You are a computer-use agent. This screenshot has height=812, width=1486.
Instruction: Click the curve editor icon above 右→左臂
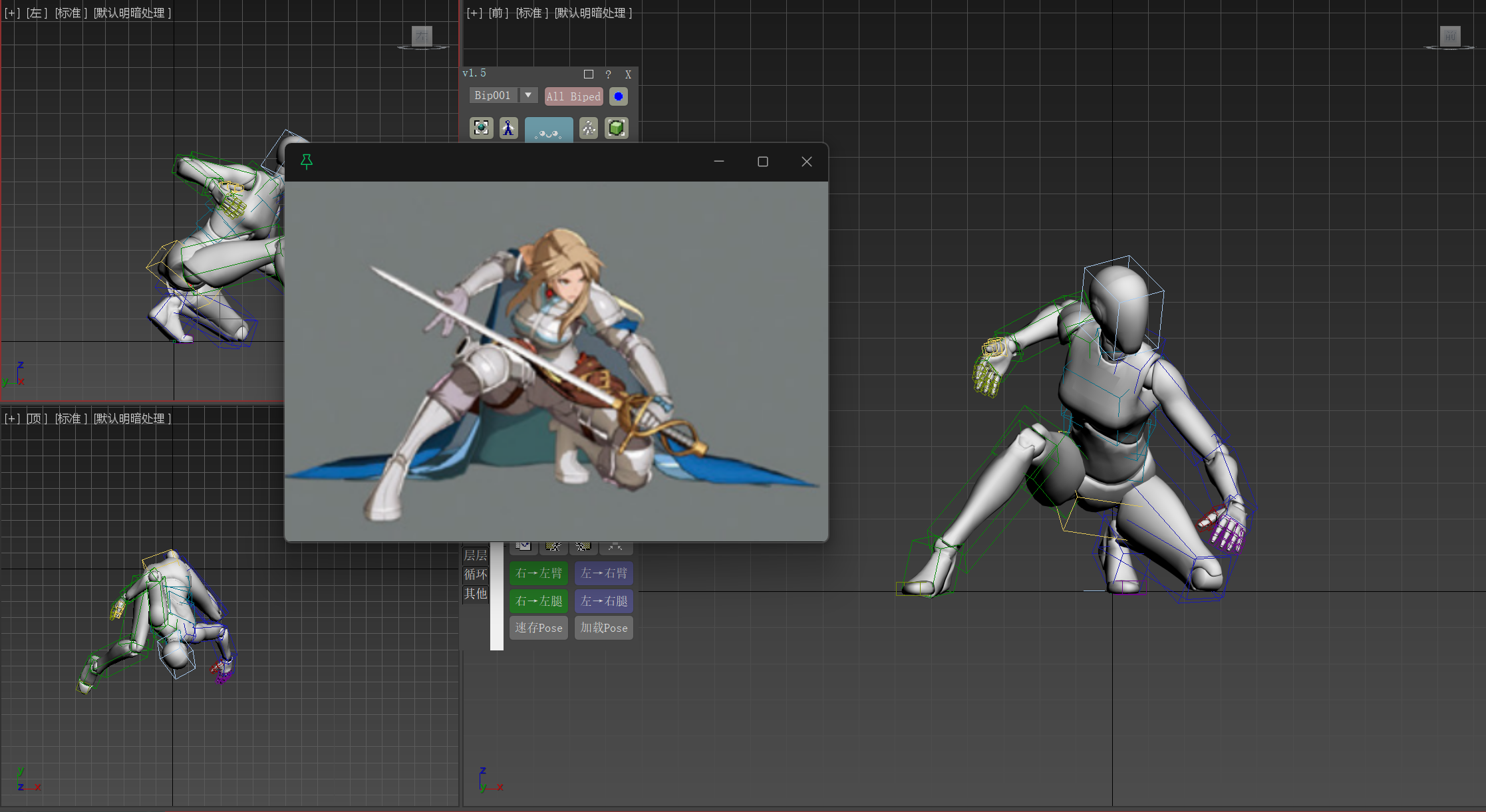click(523, 547)
